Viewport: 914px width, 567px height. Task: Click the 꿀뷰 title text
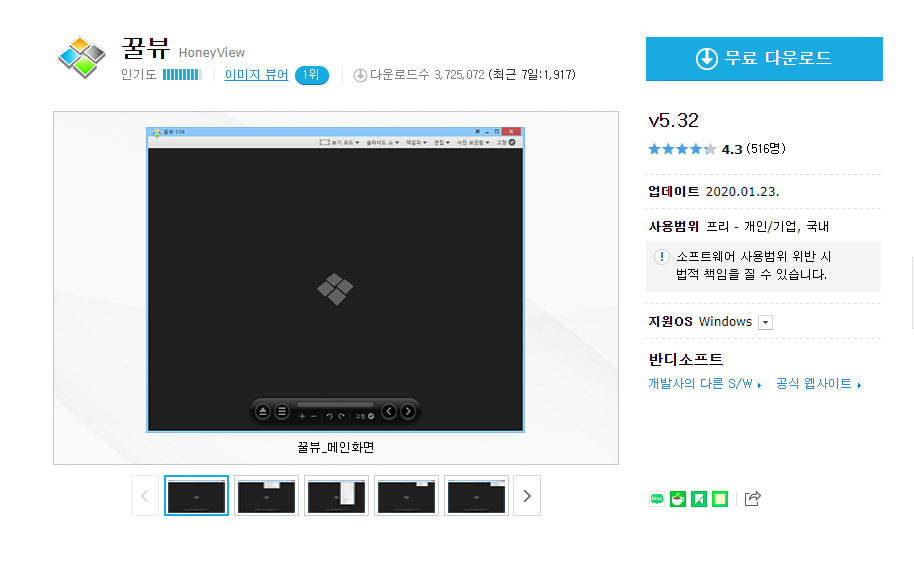tap(146, 48)
